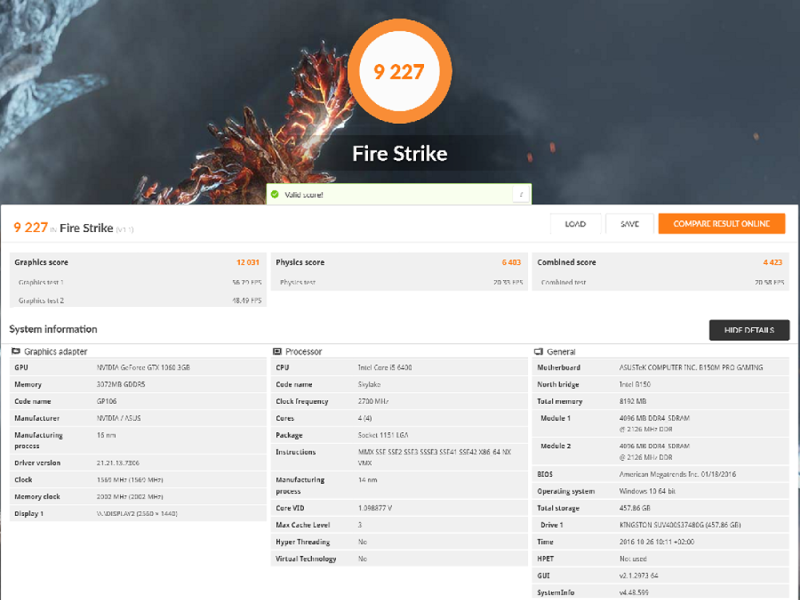
Task: Click the Graphics adapter section icon
Action: pos(16,351)
